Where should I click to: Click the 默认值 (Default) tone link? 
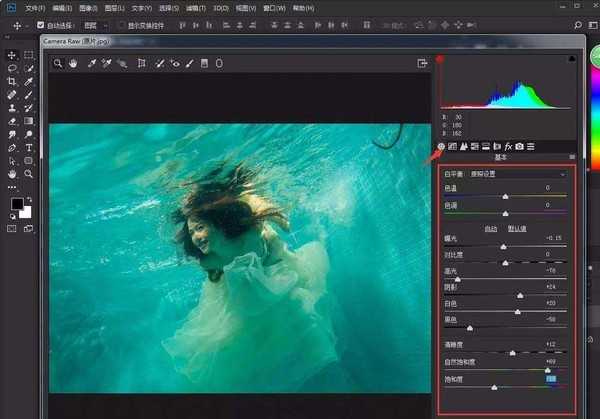click(x=519, y=228)
